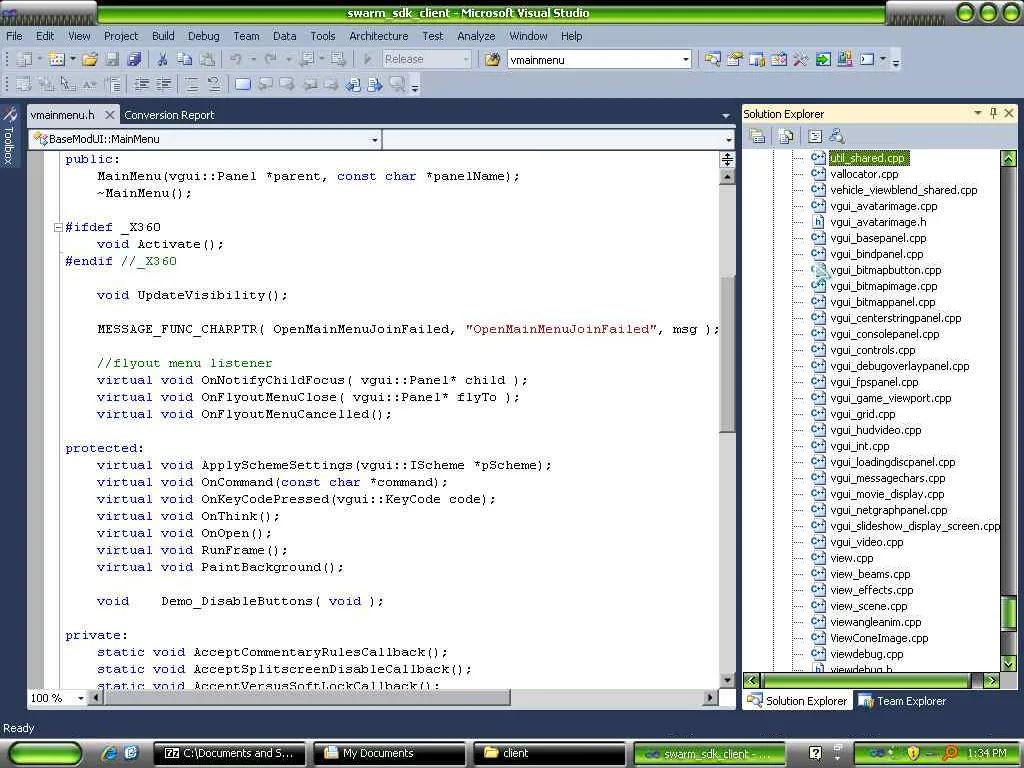Screen dimensions: 1024x768
Task: Open the Debug menu
Action: pyautogui.click(x=204, y=36)
